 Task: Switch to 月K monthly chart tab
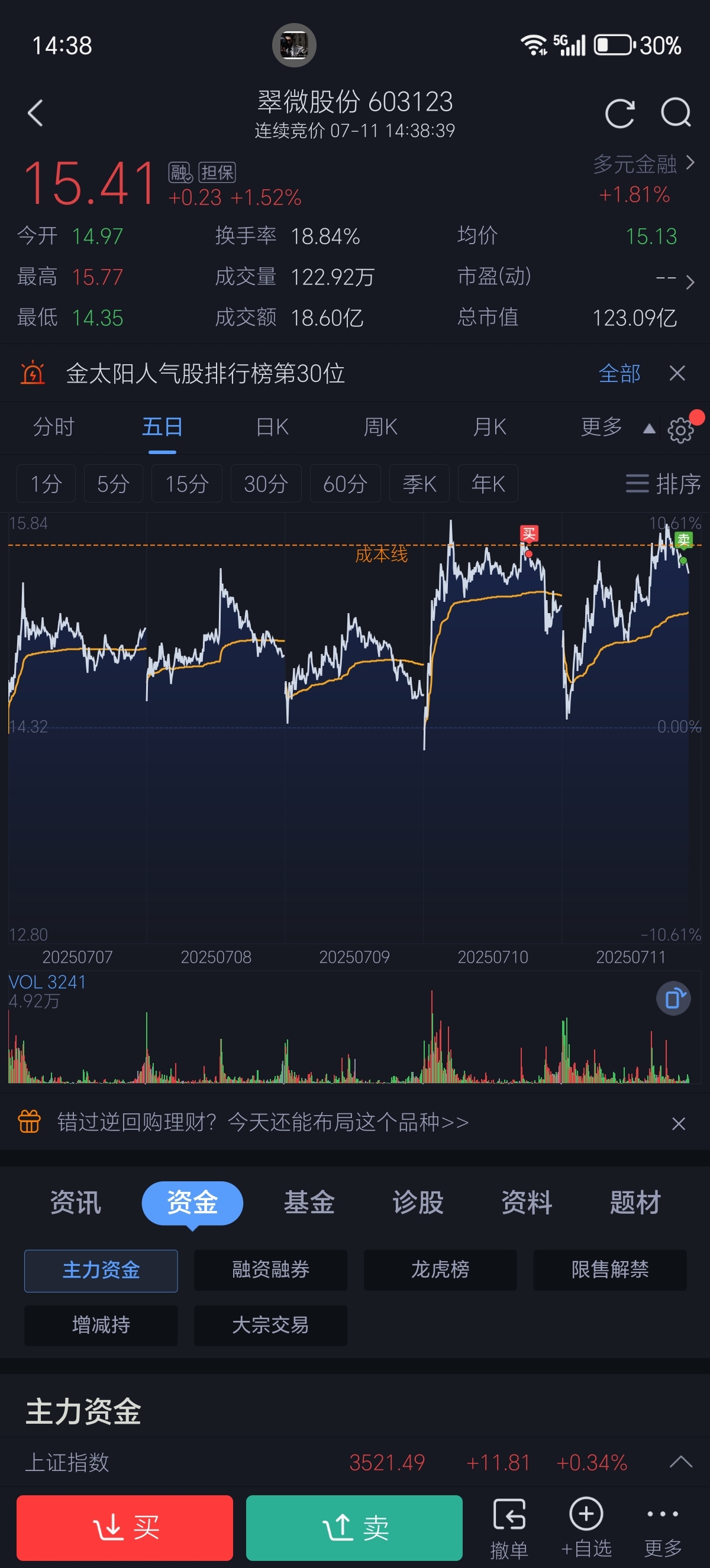click(x=489, y=427)
